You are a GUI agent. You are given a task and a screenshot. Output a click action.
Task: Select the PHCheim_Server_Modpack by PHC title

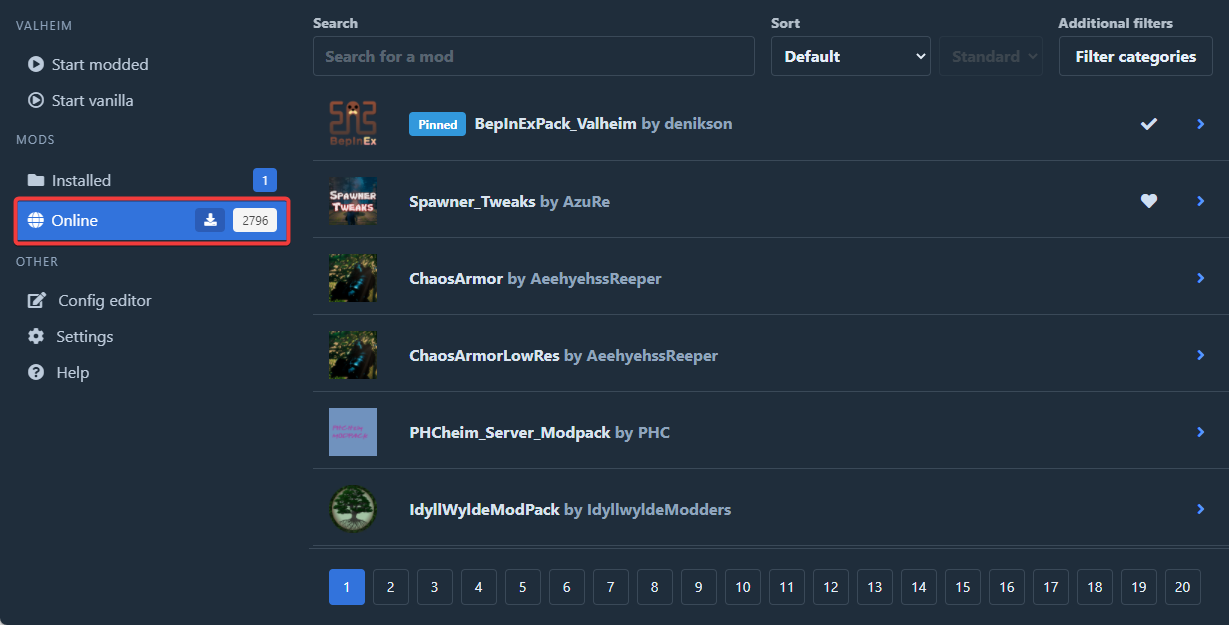539,432
